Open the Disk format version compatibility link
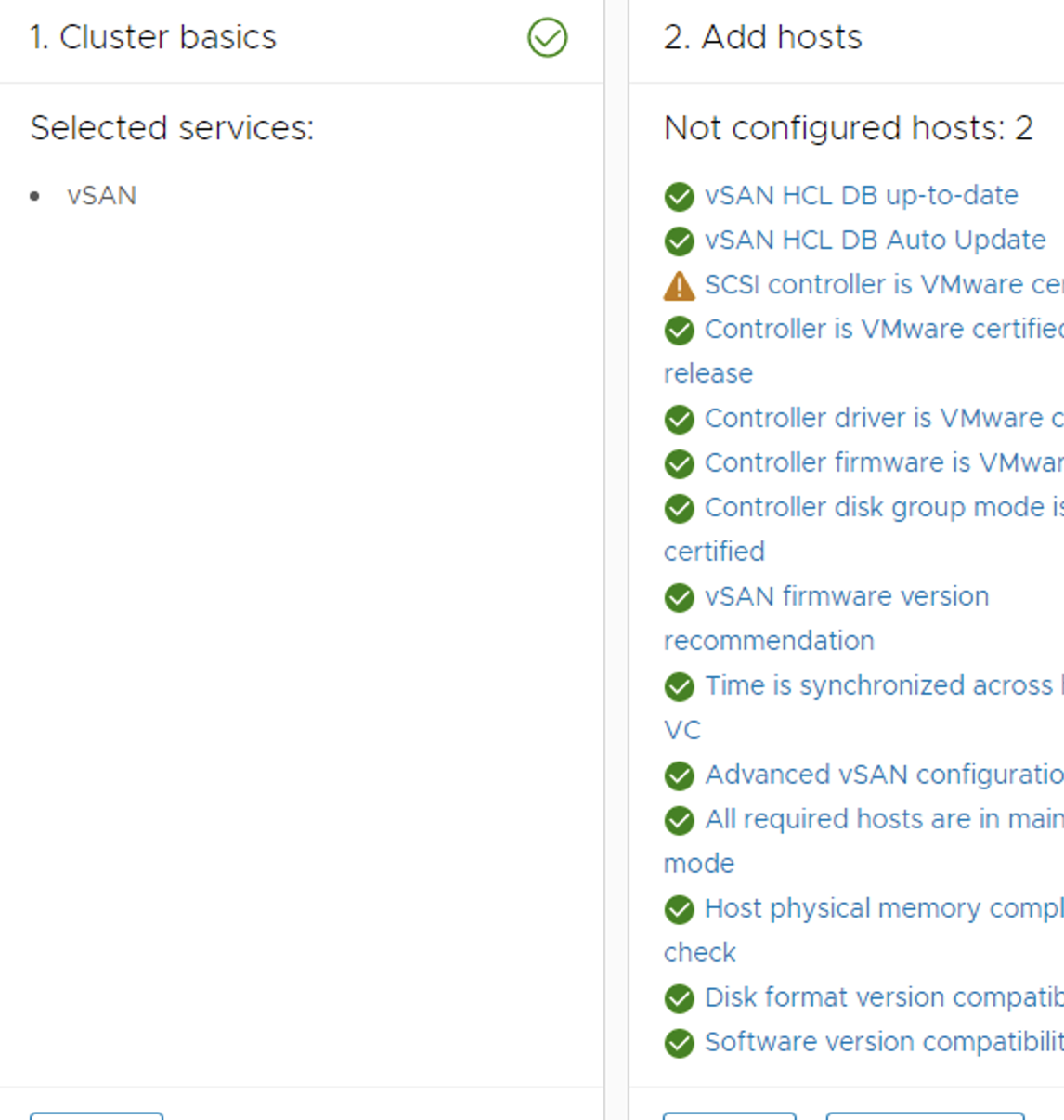 click(x=884, y=997)
